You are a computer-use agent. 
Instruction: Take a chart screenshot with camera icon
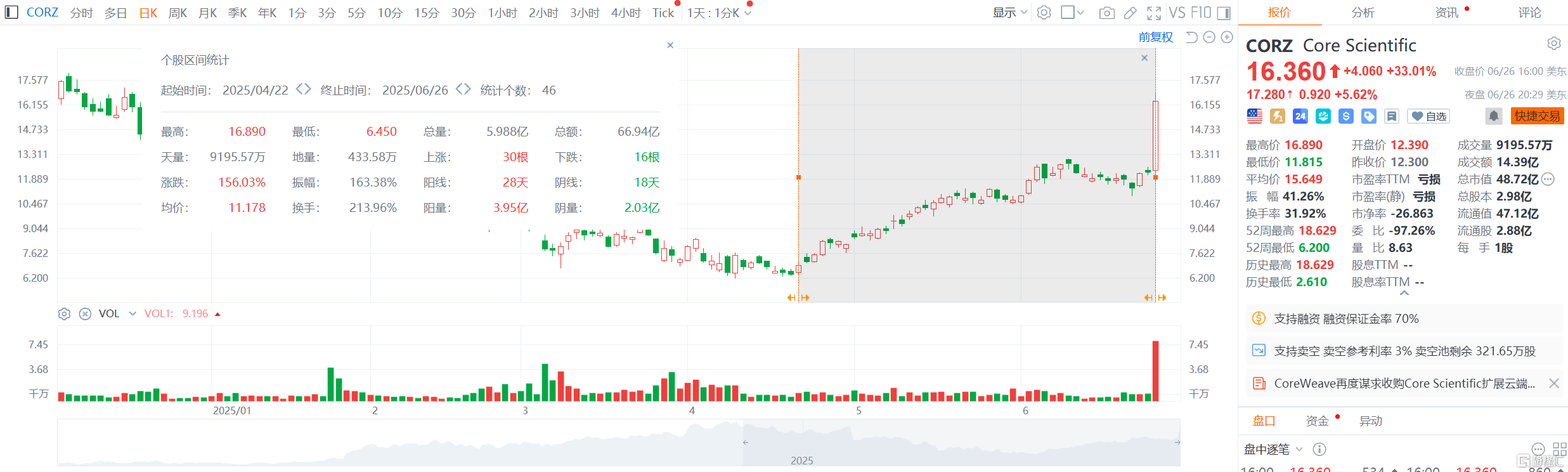pos(1107,13)
